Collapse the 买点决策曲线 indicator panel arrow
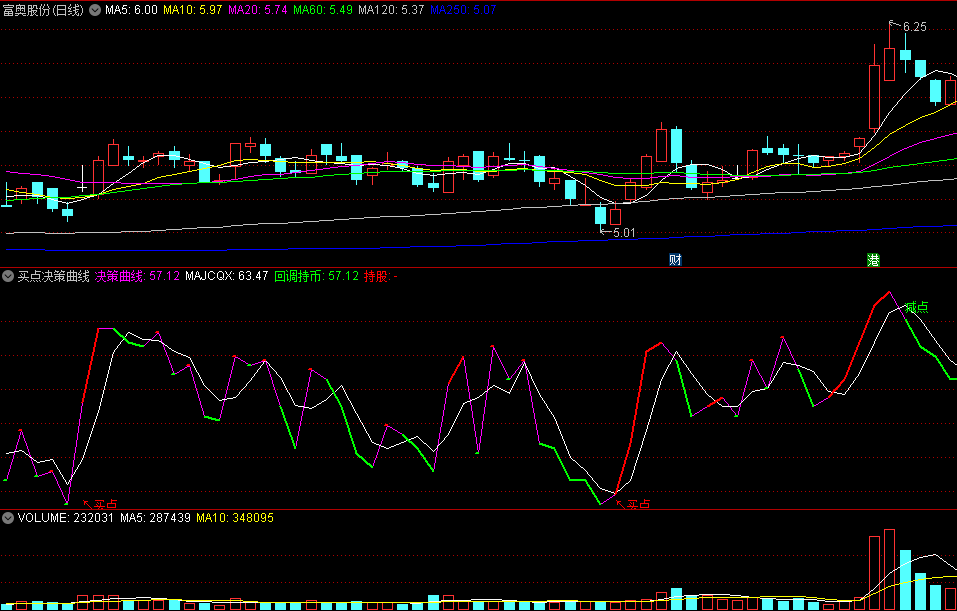 point(8,277)
